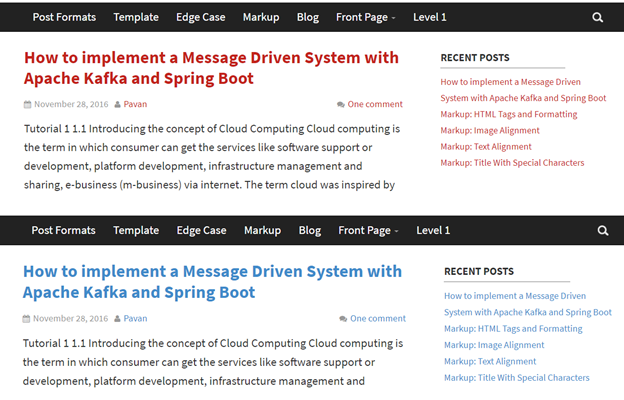Open the search icon in the lower navigation bar
Screen dimensions: 624x400
[603, 230]
